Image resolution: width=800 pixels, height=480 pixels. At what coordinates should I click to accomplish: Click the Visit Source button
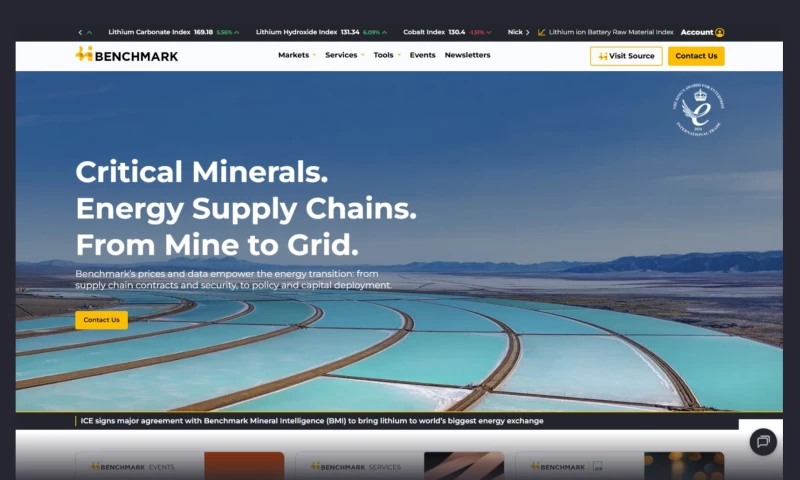coord(626,56)
